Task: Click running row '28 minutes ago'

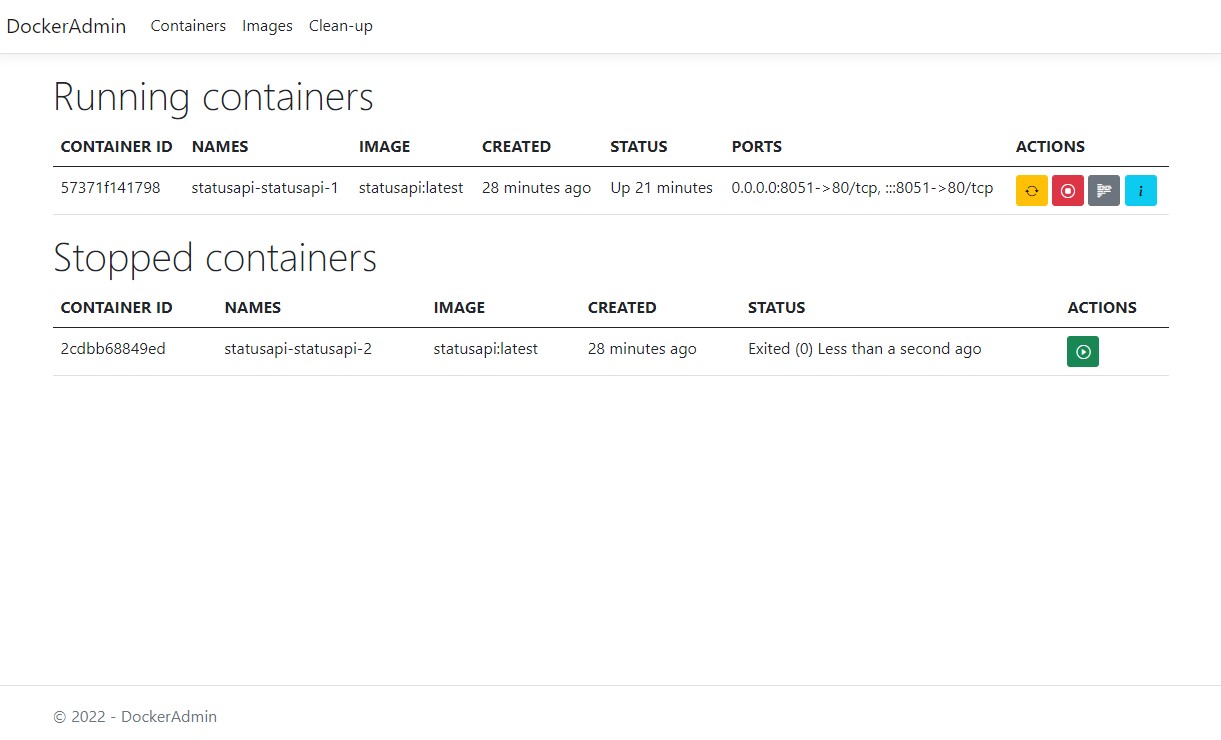Action: point(536,187)
